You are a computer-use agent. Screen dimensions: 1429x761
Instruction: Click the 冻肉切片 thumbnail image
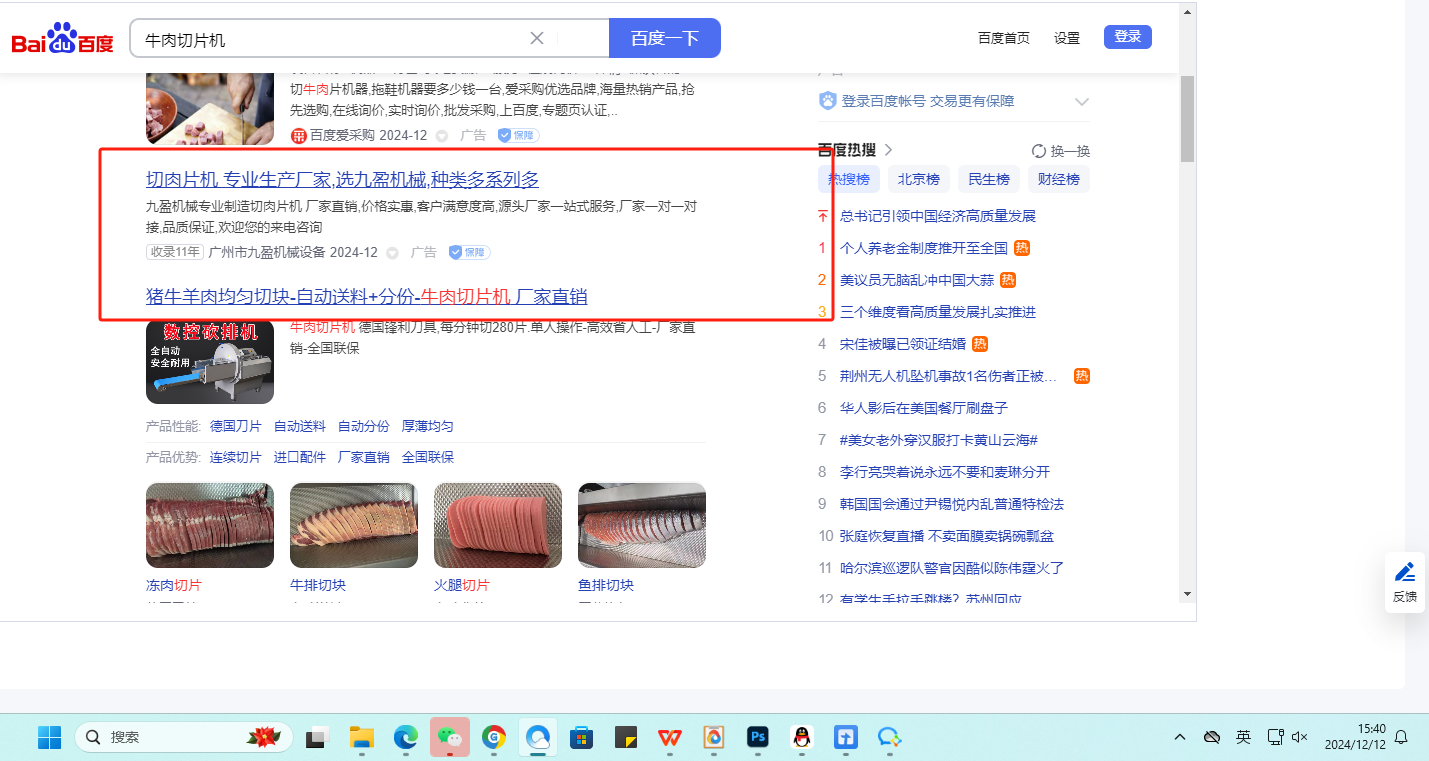pos(210,526)
